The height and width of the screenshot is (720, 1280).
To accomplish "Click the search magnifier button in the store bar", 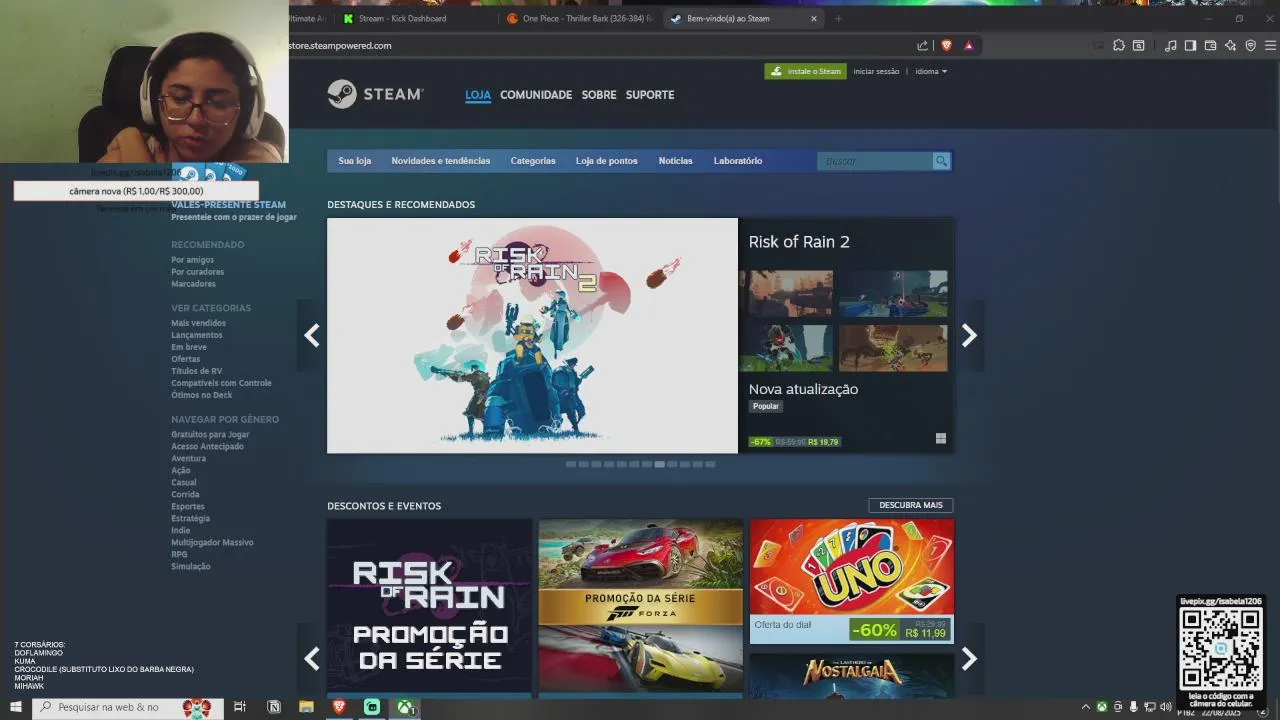I will coord(941,161).
